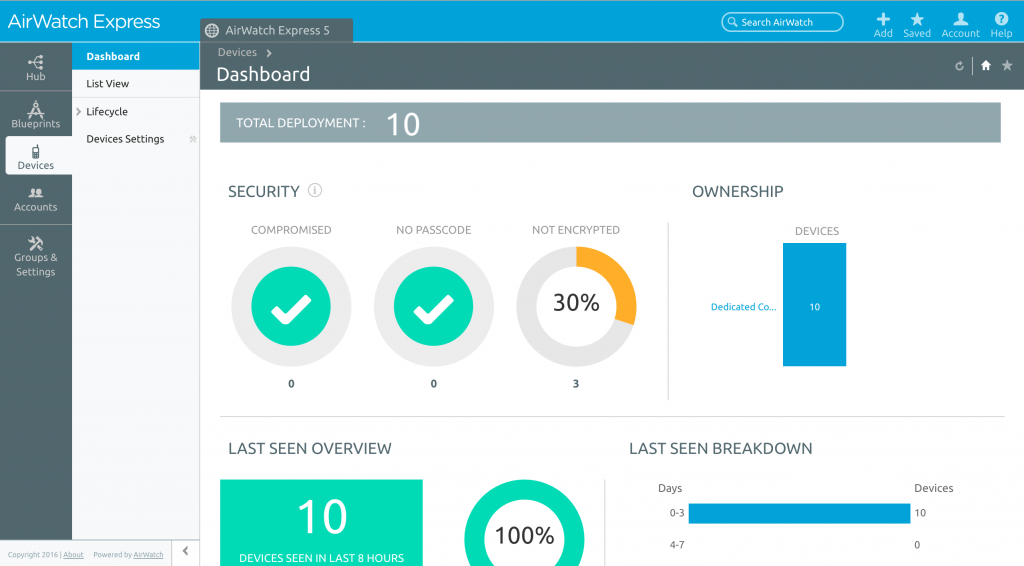Screen dimensions: 1024x566
Task: Click the globe icon beside AirWatch Express 5
Action: coord(212,31)
